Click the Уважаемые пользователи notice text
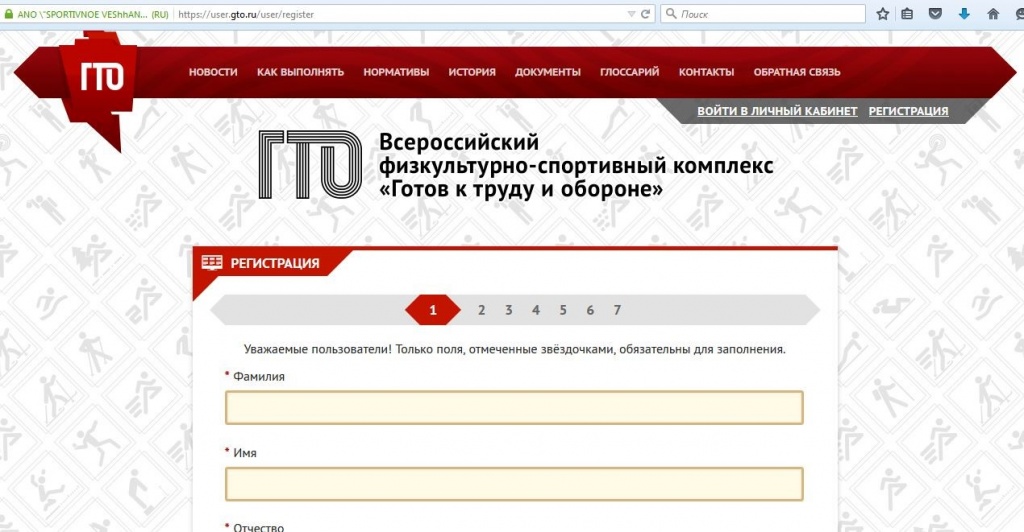Viewport: 1024px width, 532px height. coord(515,349)
